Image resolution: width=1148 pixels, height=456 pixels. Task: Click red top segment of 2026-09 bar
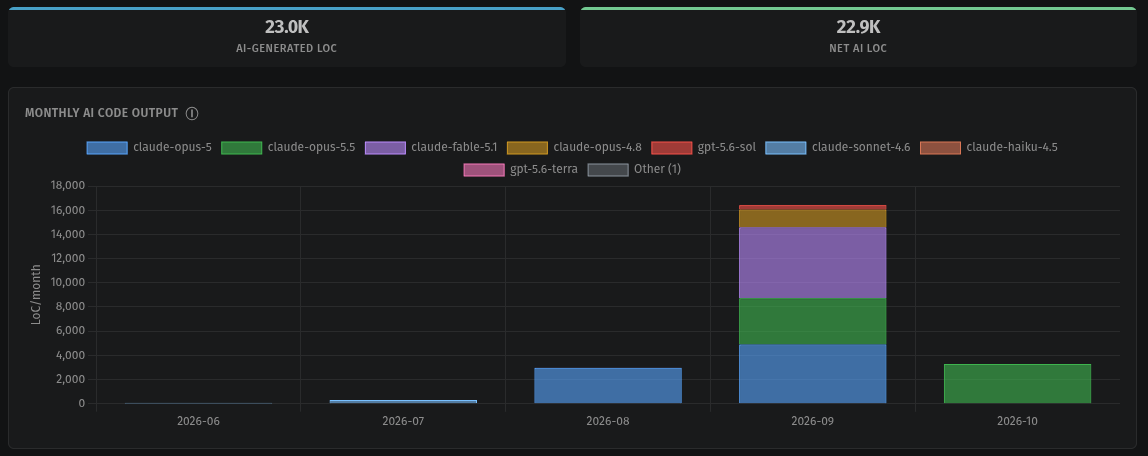813,207
